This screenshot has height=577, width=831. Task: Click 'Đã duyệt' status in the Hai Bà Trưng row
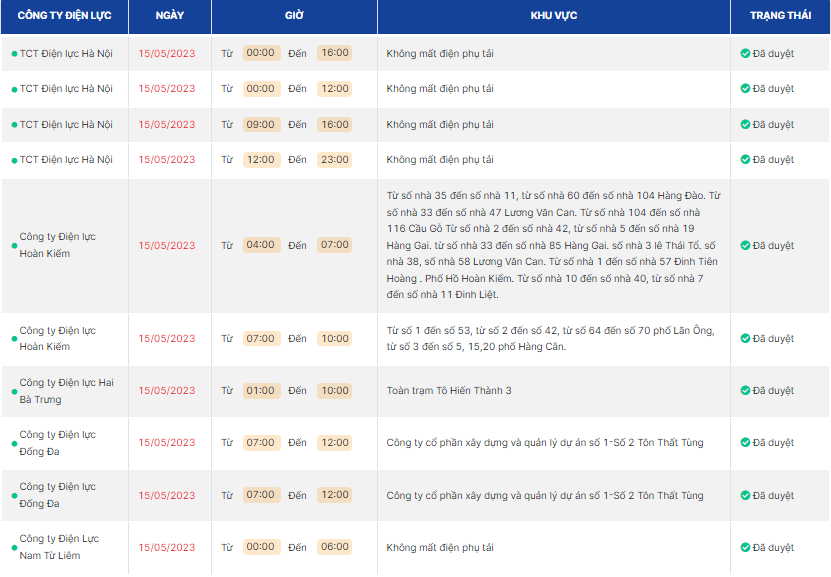click(773, 390)
